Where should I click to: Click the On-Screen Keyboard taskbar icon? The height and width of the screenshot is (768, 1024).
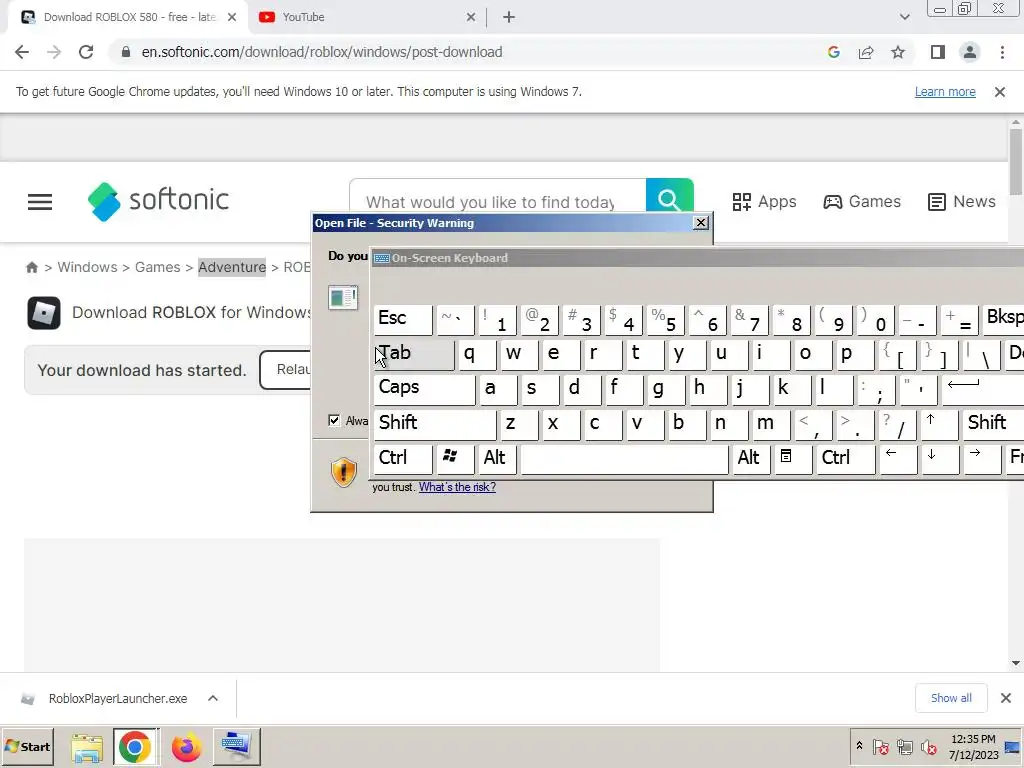236,746
